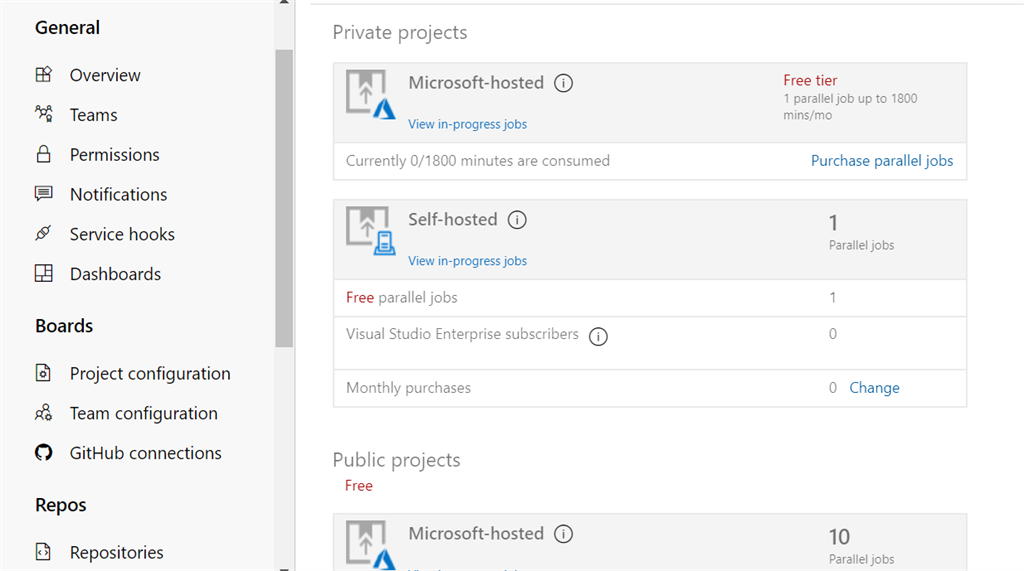This screenshot has width=1024, height=571.
Task: Click info icon for Visual Studio Enterprise subscribers
Action: coord(598,336)
